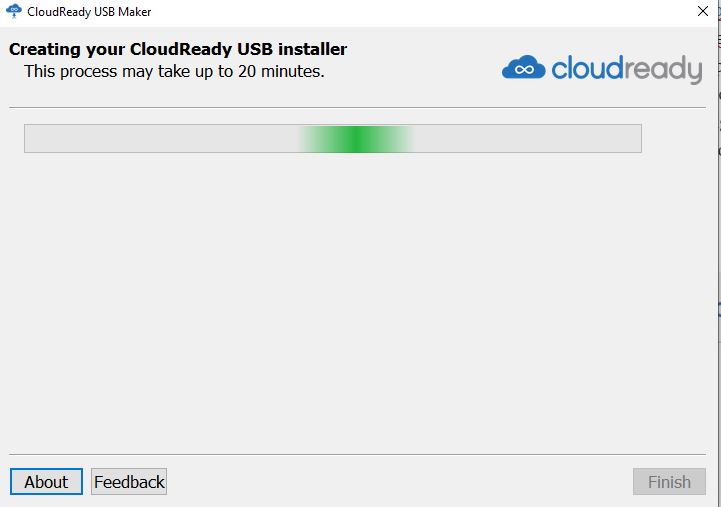Click the green moving progress indicator
The width and height of the screenshot is (721, 507).
click(356, 139)
